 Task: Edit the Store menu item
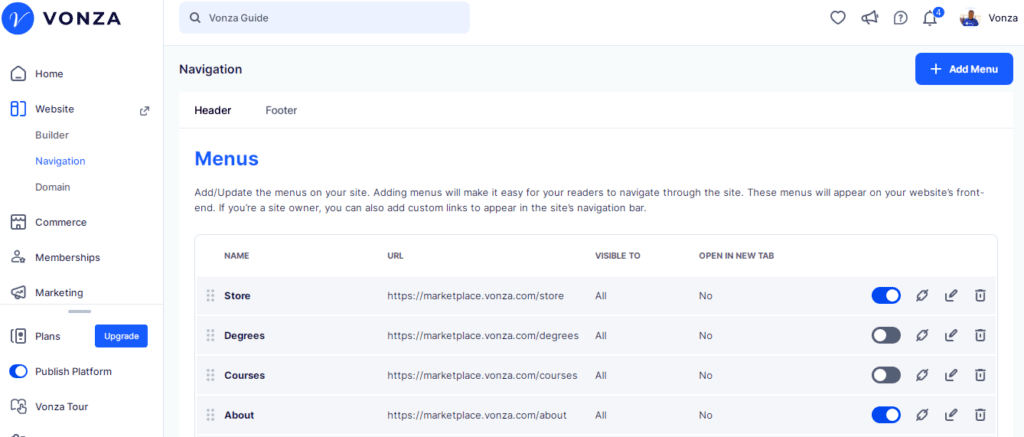[x=951, y=296]
